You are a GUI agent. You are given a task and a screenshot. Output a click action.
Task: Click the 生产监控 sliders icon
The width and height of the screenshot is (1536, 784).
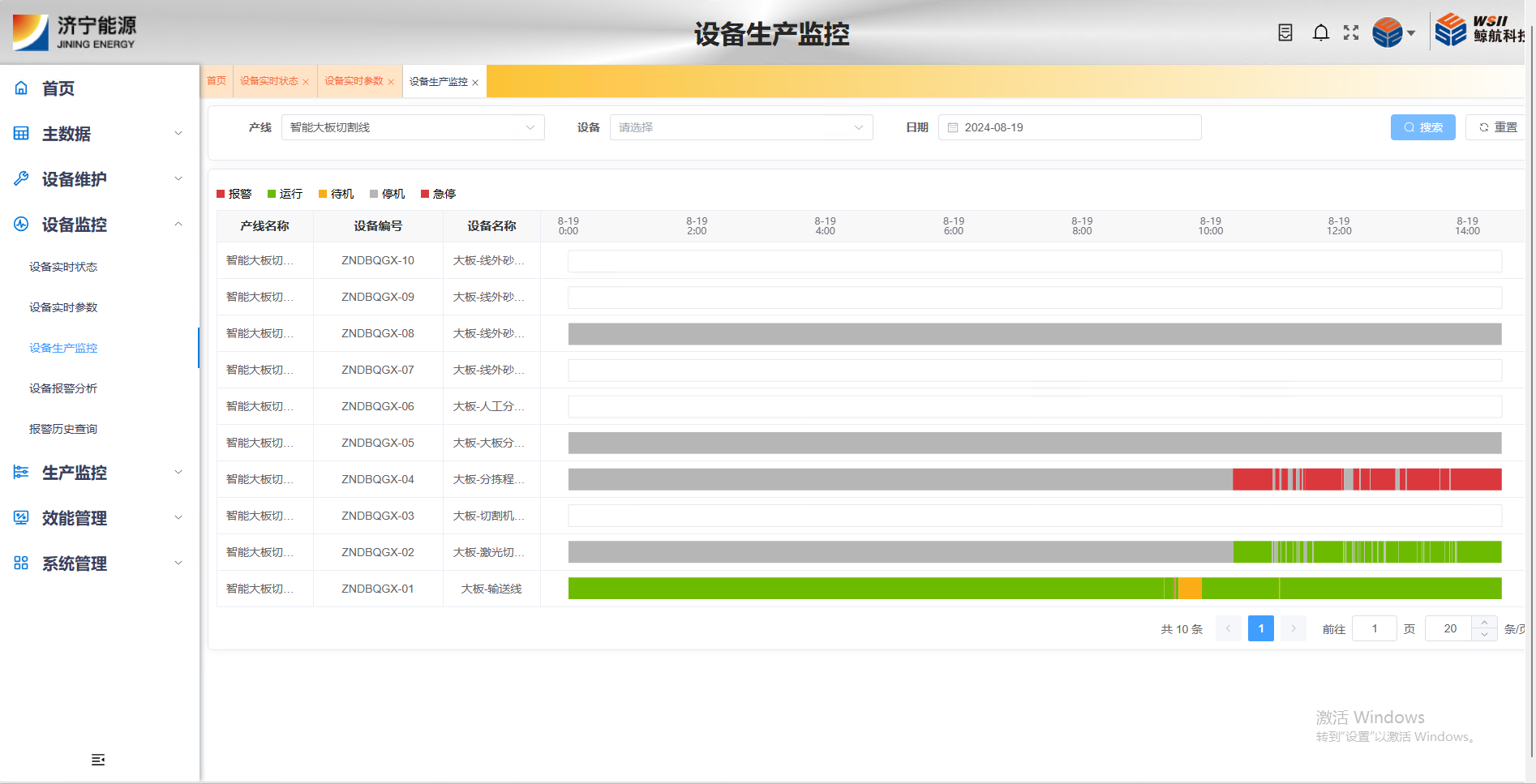click(21, 472)
